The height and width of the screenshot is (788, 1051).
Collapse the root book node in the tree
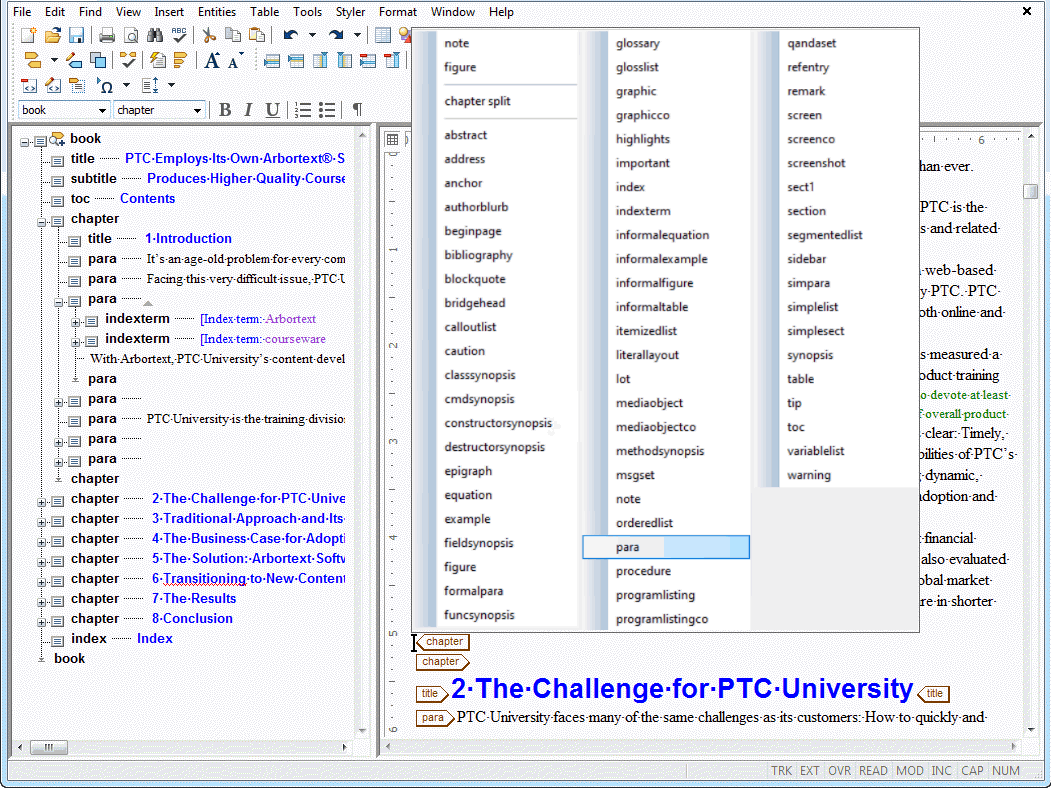pos(25,142)
